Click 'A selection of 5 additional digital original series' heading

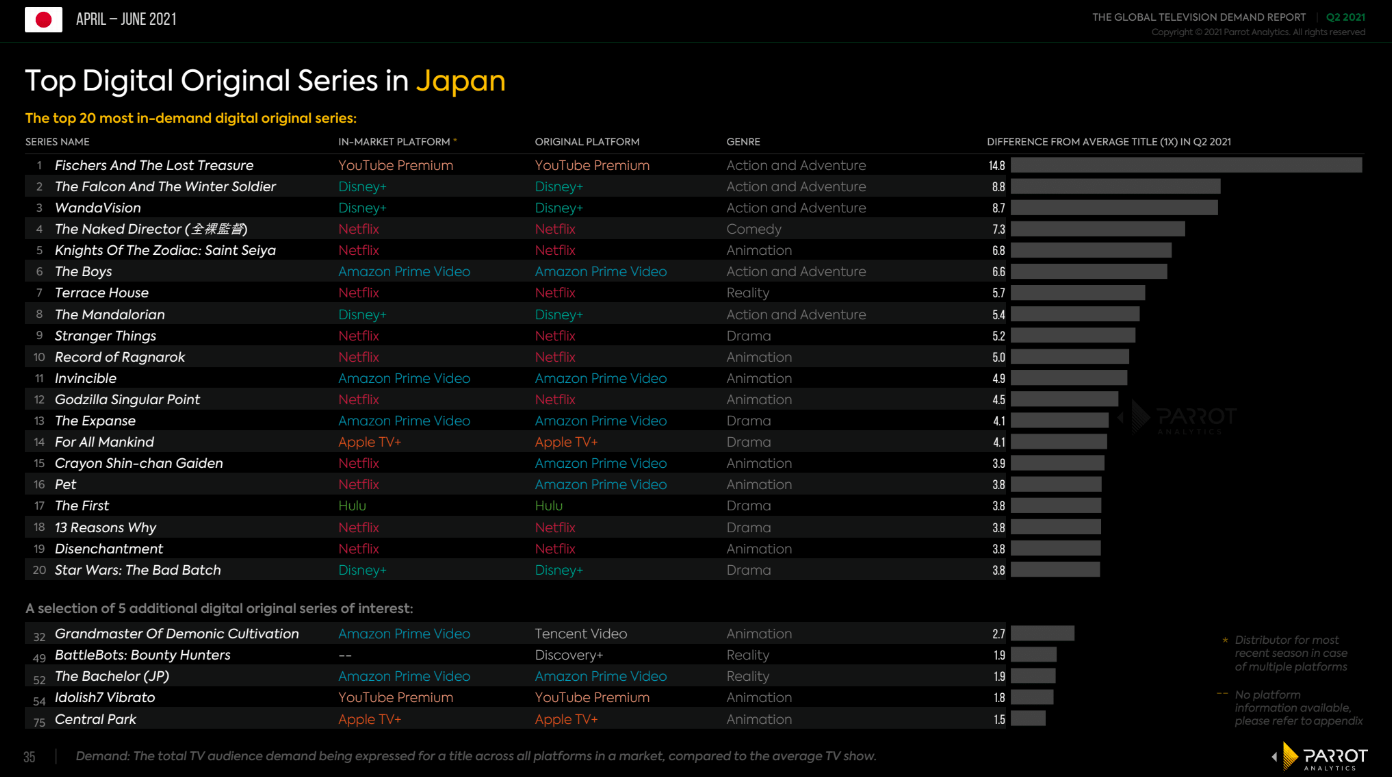(219, 608)
